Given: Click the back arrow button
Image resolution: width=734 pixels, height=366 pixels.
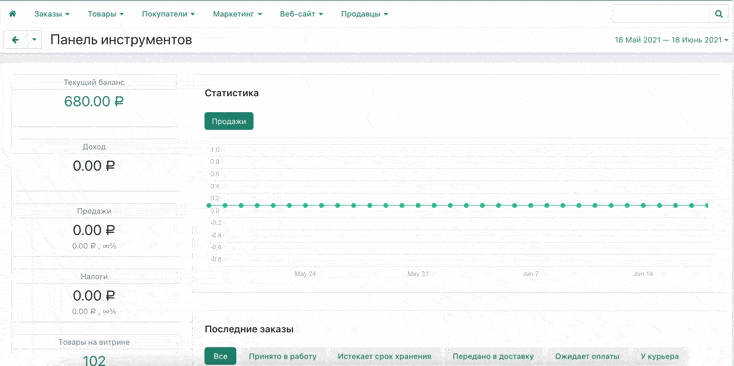Looking at the screenshot, I should pos(15,40).
